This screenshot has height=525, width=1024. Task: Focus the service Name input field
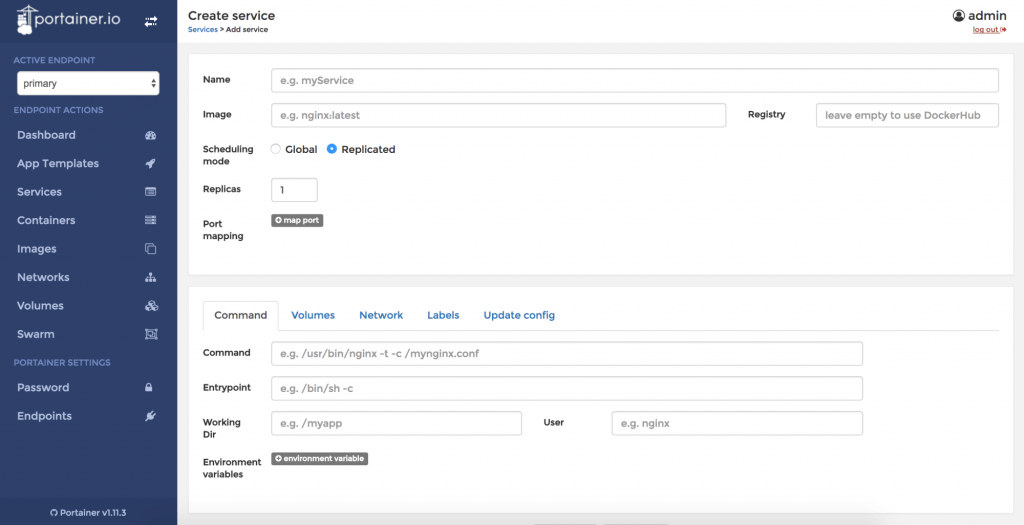coord(634,80)
